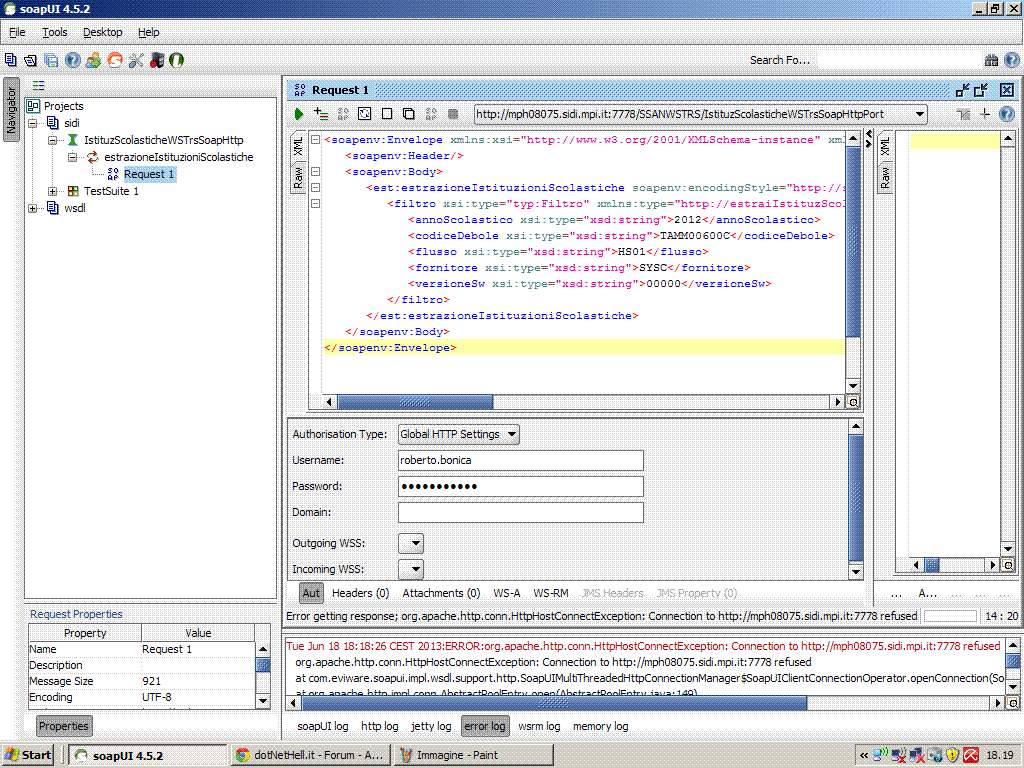Open the Desktop menu

[103, 32]
